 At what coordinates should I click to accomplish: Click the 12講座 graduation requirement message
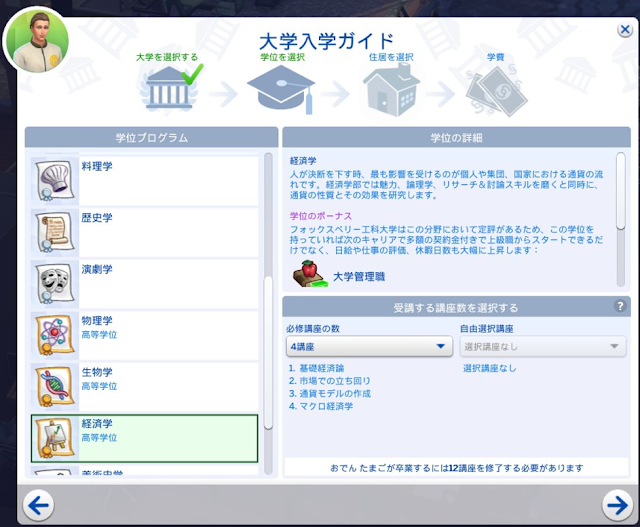point(456,468)
